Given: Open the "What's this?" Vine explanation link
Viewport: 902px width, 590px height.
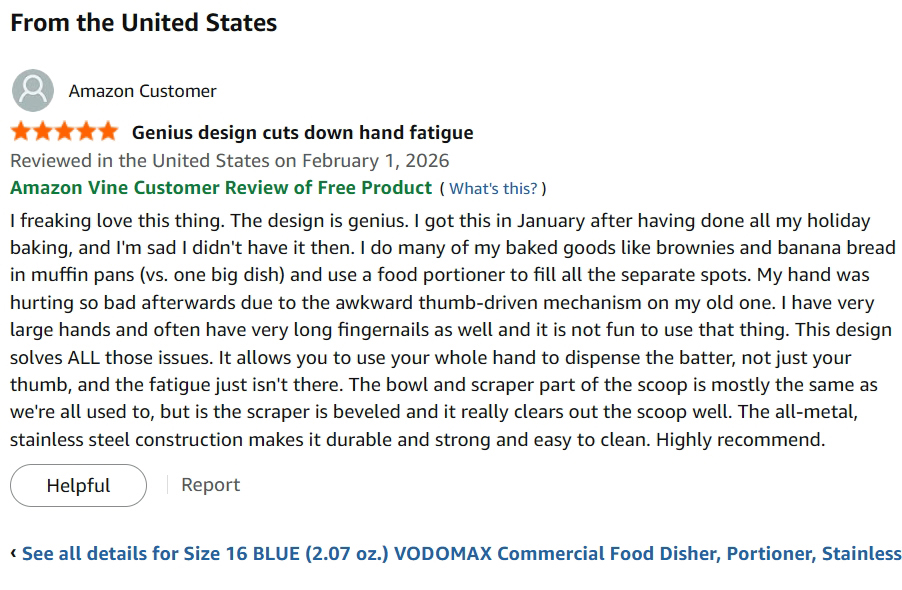Looking at the screenshot, I should [x=493, y=189].
